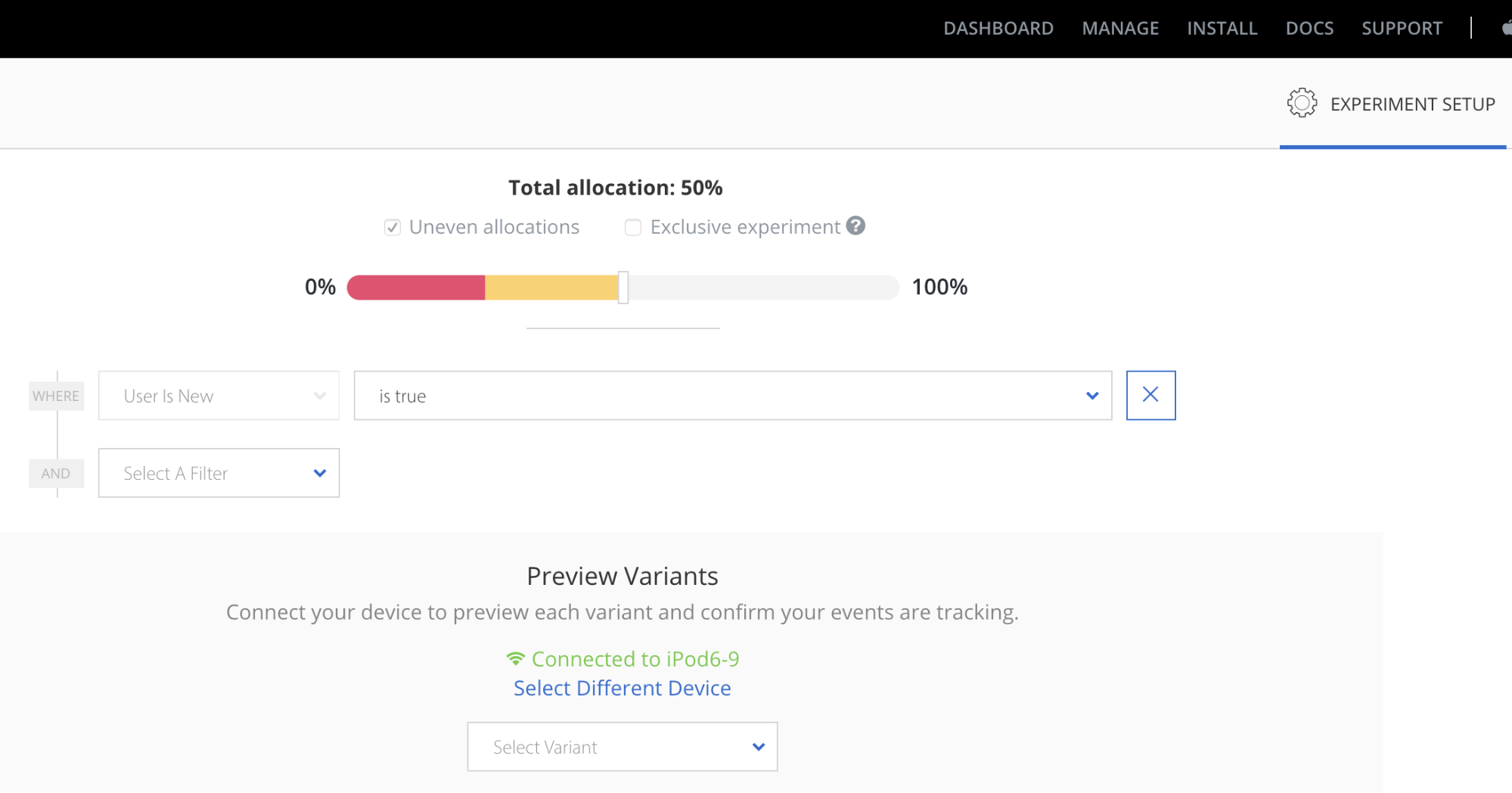Click the 'Connected to iPod6-9' status text
This screenshot has width=1512, height=793.
pos(635,659)
